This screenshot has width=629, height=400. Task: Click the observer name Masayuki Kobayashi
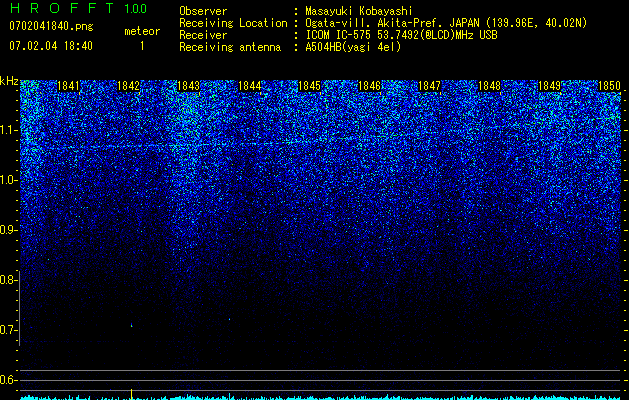(x=358, y=11)
